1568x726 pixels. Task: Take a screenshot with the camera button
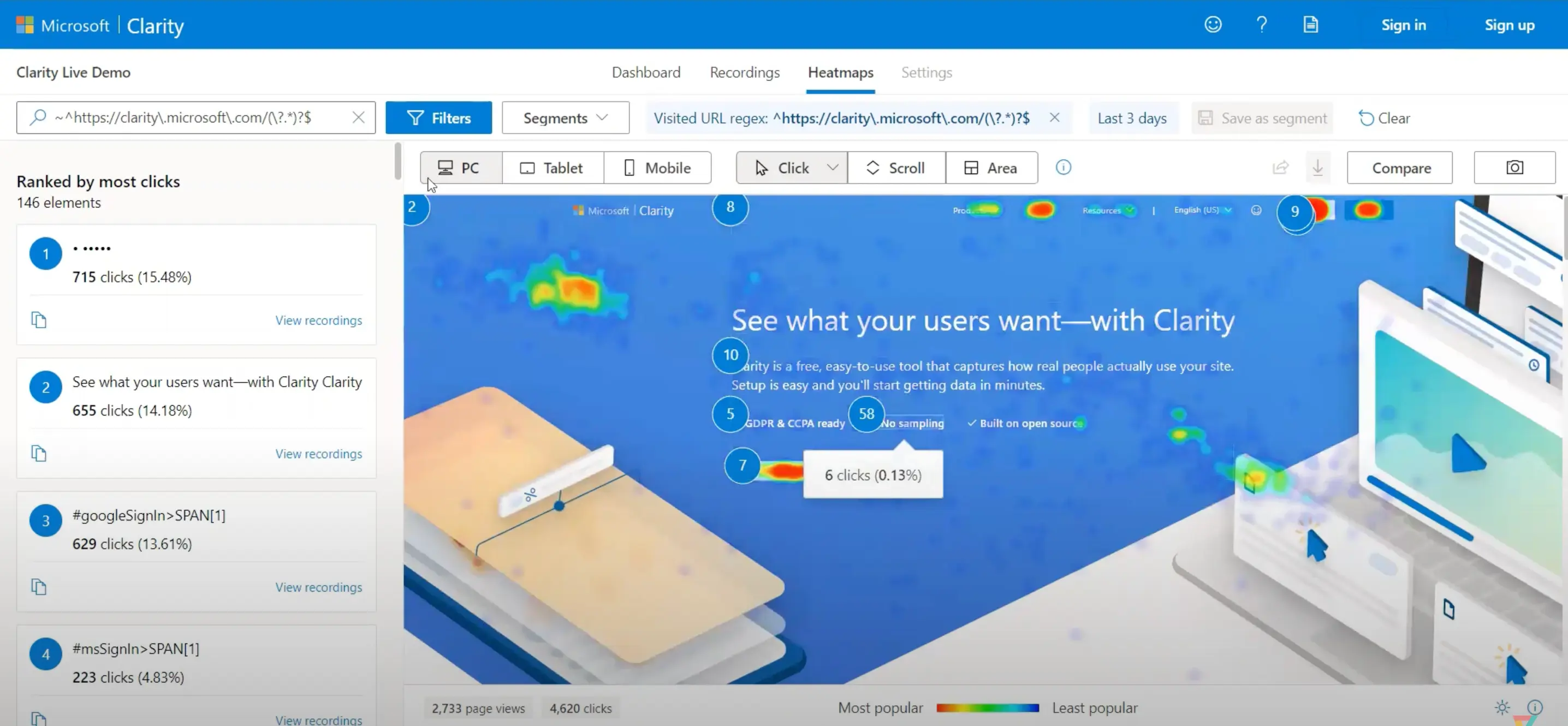[x=1514, y=168]
